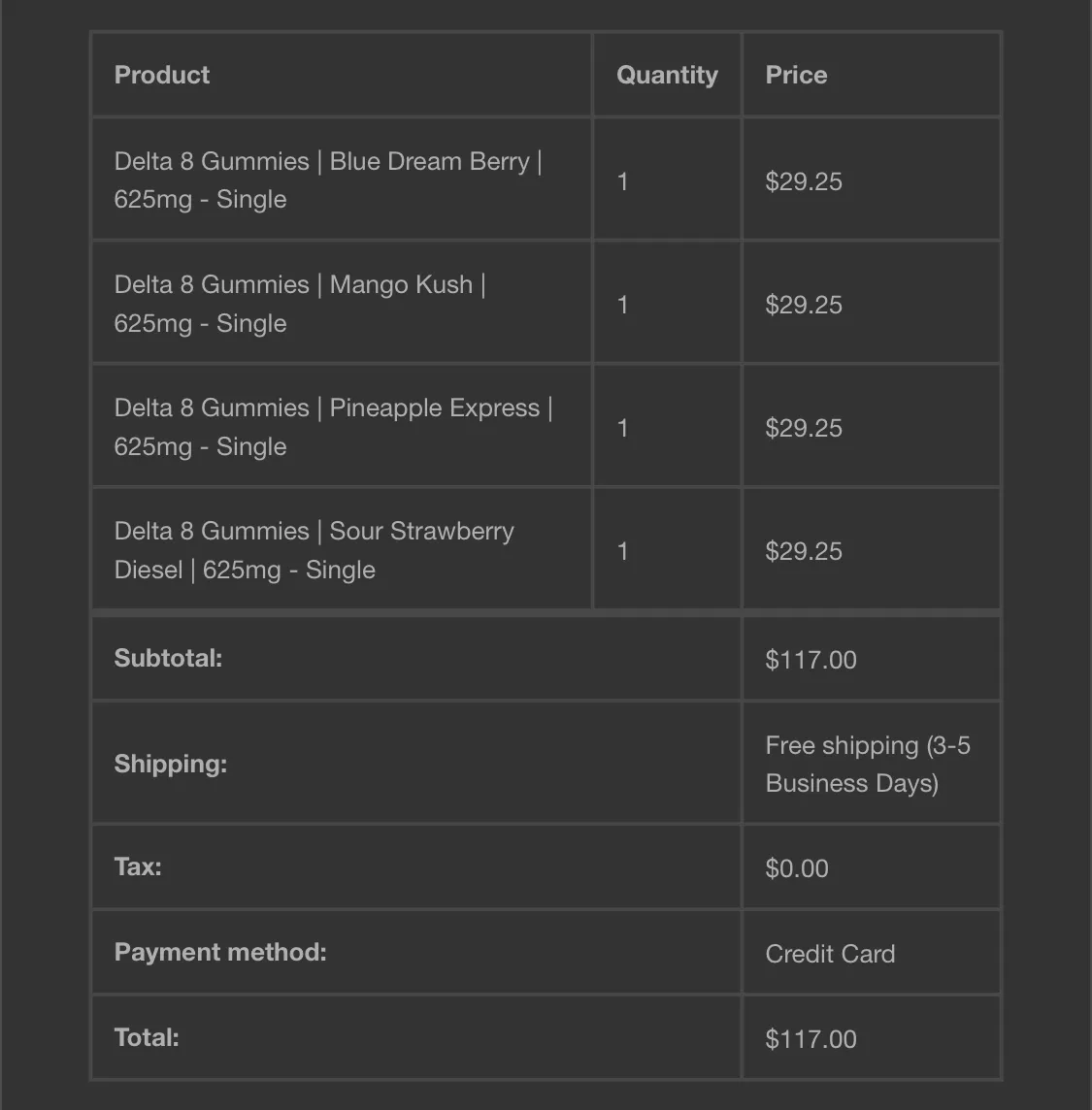Select the Tax amount $0.00
This screenshot has height=1110, width=1092.
tap(797, 867)
